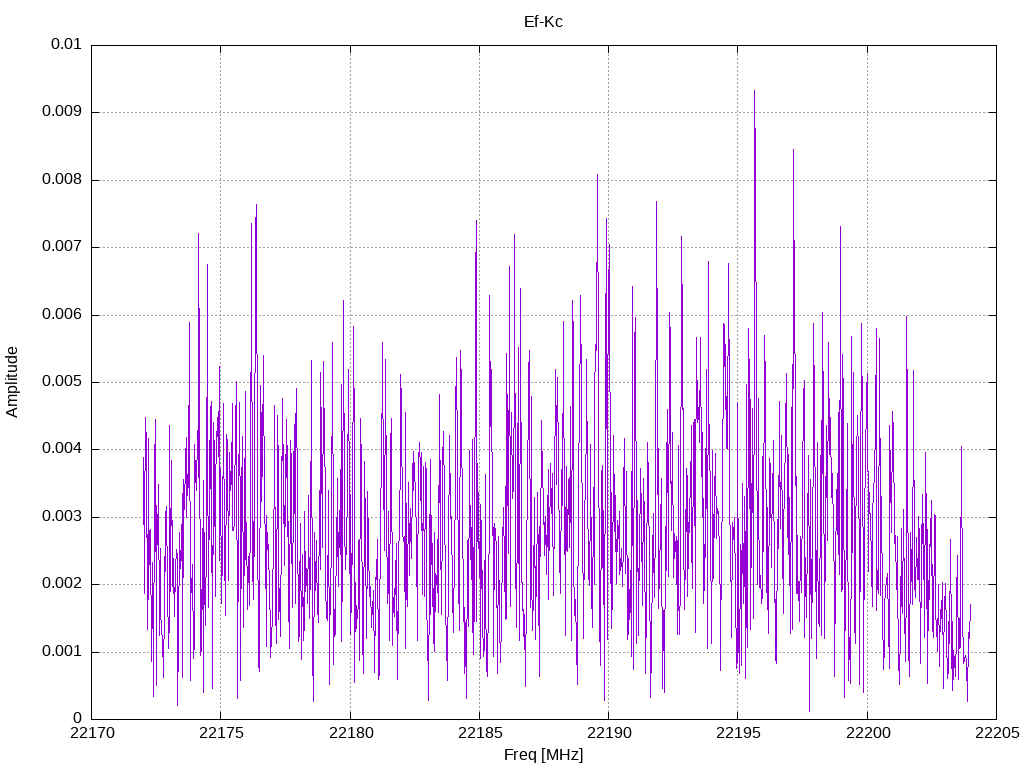The width and height of the screenshot is (1024, 768).
Task: Click the y-axis origin label 0
Action: pyautogui.click(x=77, y=718)
